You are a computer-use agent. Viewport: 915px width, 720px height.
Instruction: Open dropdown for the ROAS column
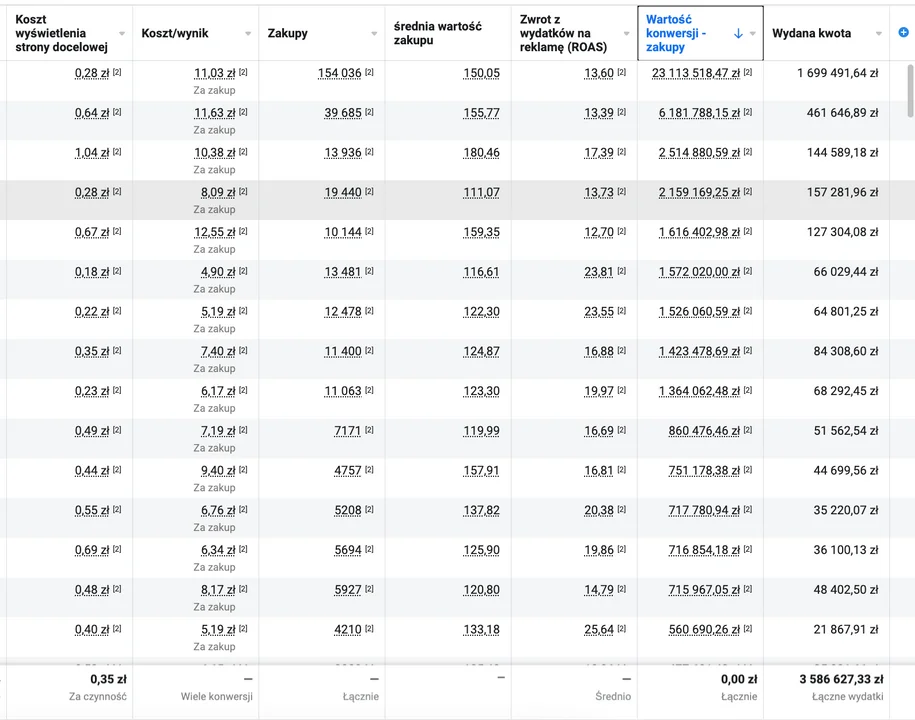coord(626,34)
